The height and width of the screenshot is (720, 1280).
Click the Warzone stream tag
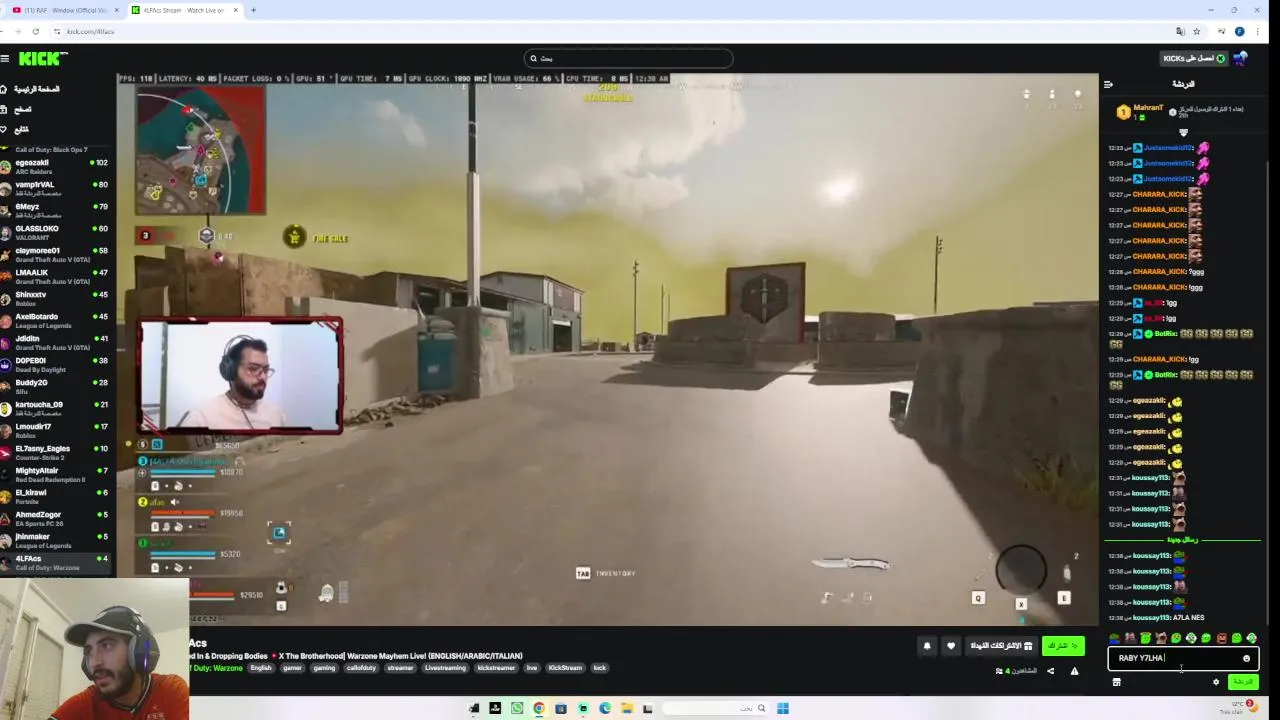pos(215,668)
